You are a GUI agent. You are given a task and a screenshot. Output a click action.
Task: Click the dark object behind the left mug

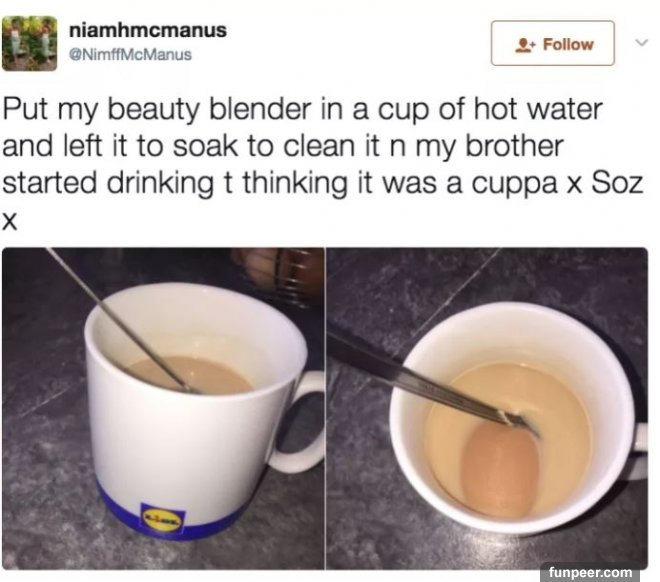(280, 276)
